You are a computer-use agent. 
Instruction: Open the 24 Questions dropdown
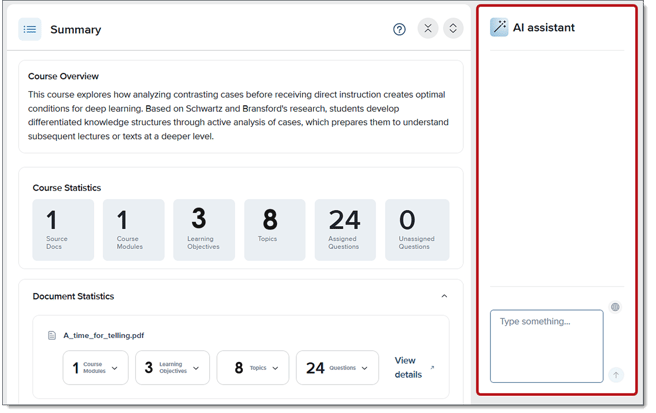(337, 368)
